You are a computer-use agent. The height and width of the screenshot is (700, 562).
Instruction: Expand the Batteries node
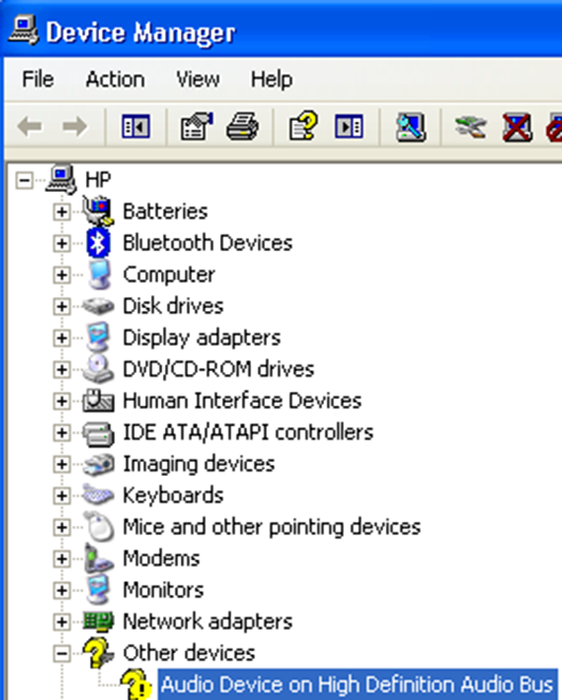62,212
